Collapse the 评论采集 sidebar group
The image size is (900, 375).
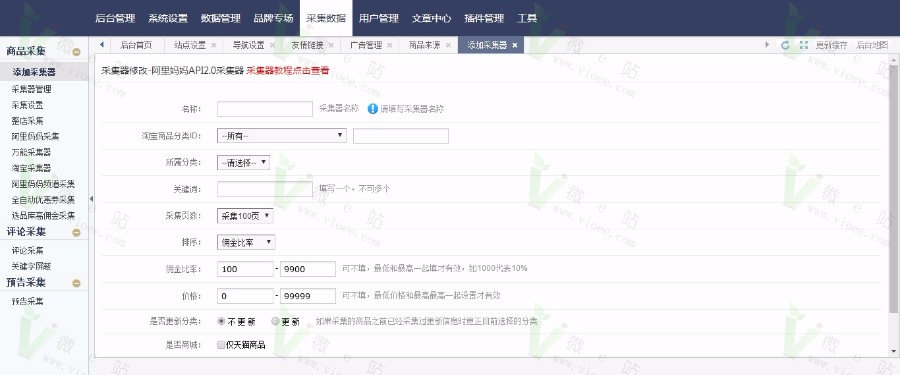pyautogui.click(x=76, y=233)
